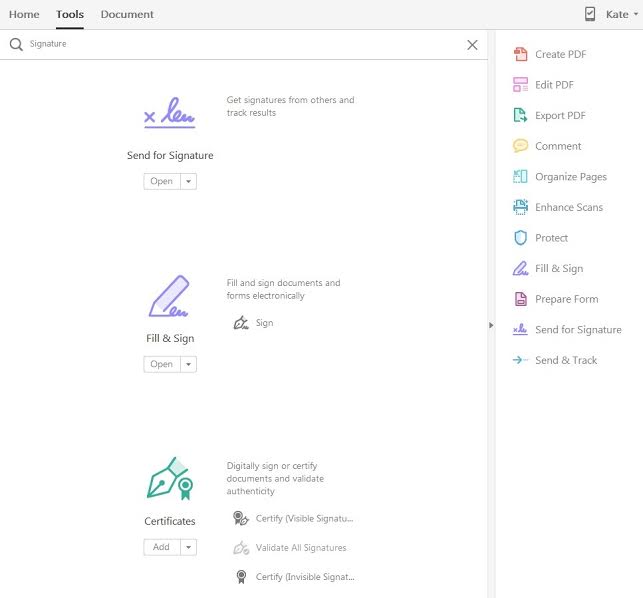Click the search magnifier icon
This screenshot has height=598, width=643.
point(16,44)
